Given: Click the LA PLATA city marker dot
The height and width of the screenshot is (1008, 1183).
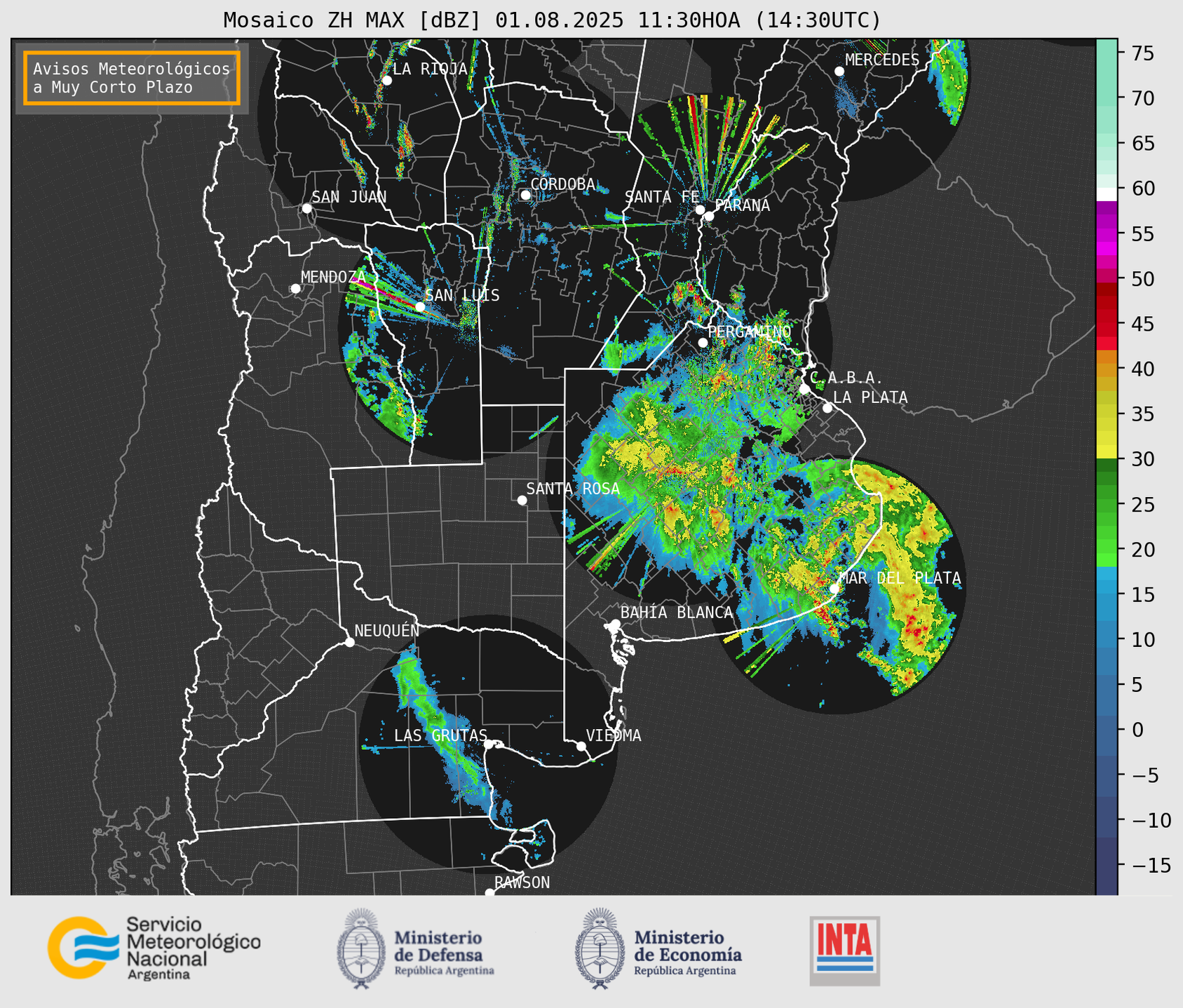Looking at the screenshot, I should [x=827, y=408].
